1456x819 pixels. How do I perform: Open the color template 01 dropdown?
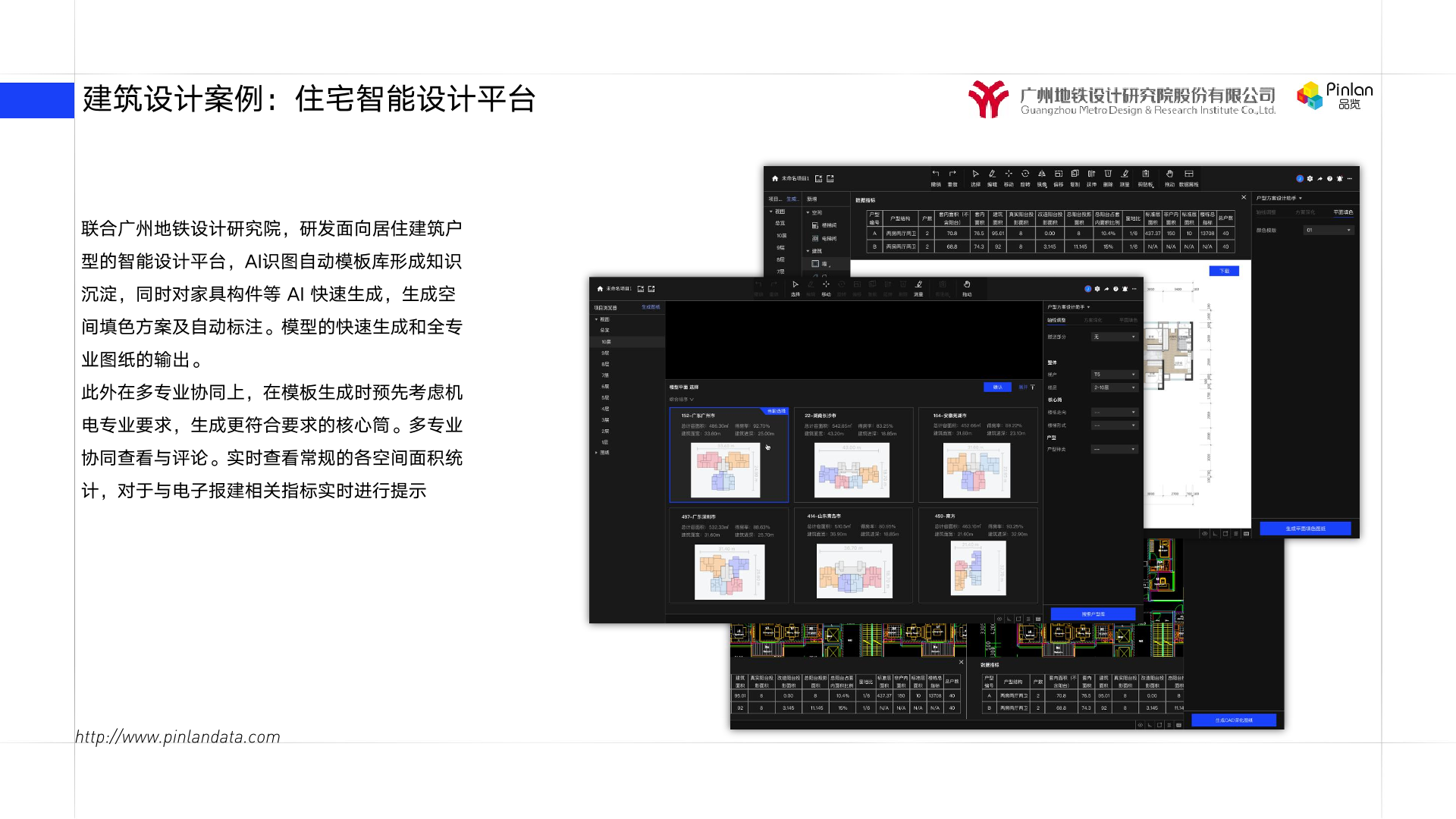(x=1328, y=230)
